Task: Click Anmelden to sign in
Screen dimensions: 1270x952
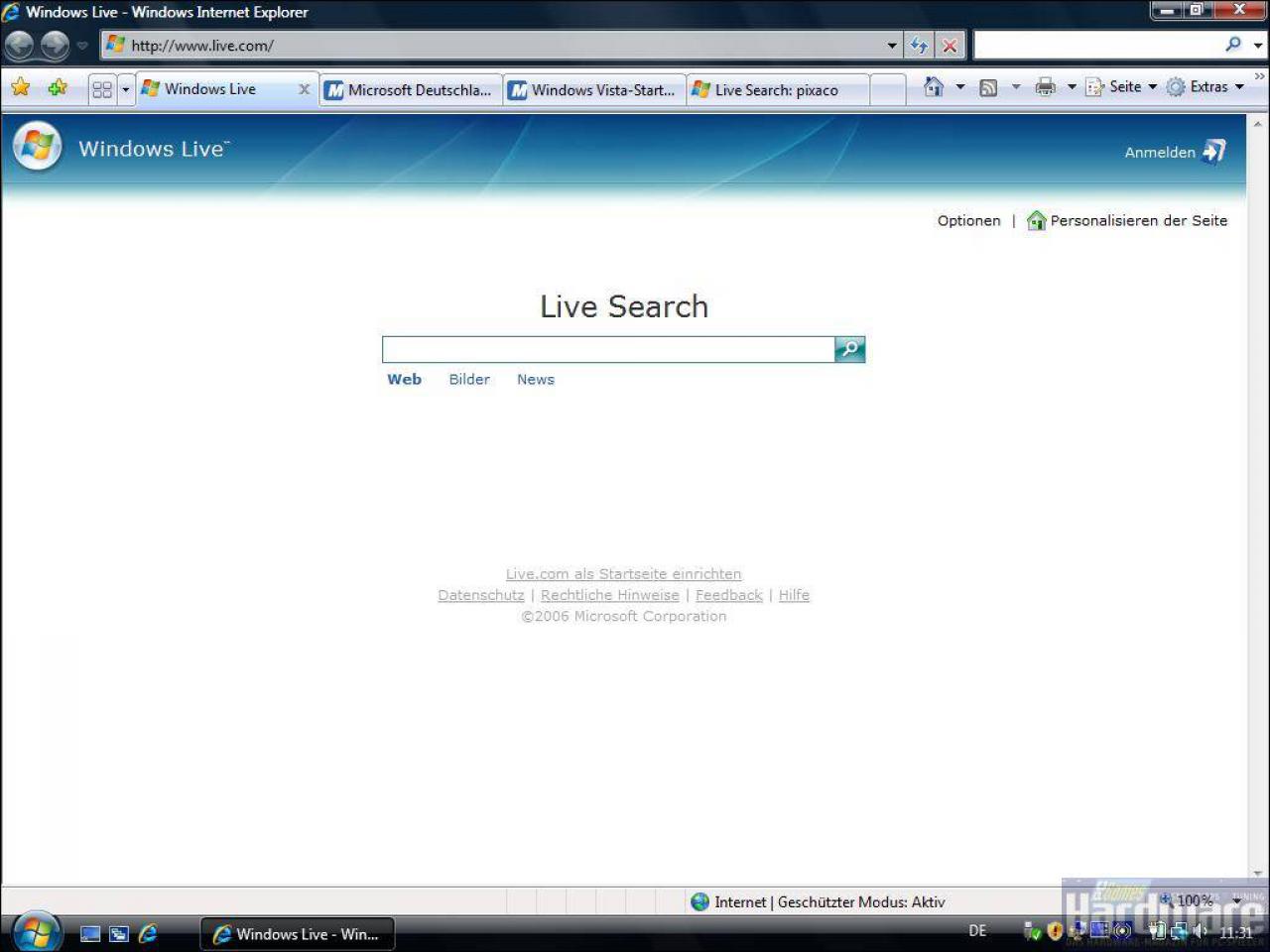Action: (1160, 152)
